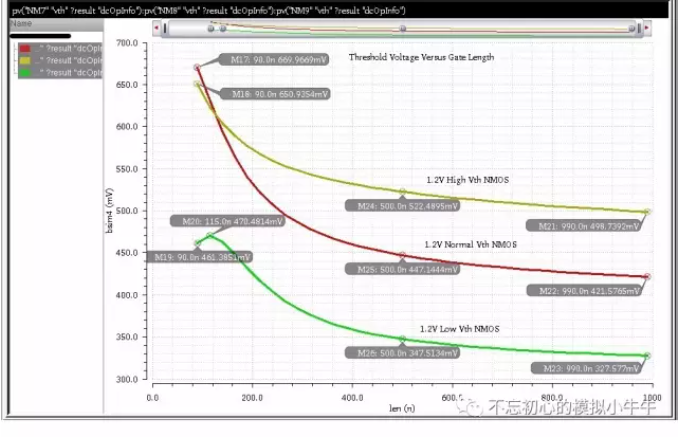
Task: Select the red trace legend entry
Action: (x=60, y=48)
